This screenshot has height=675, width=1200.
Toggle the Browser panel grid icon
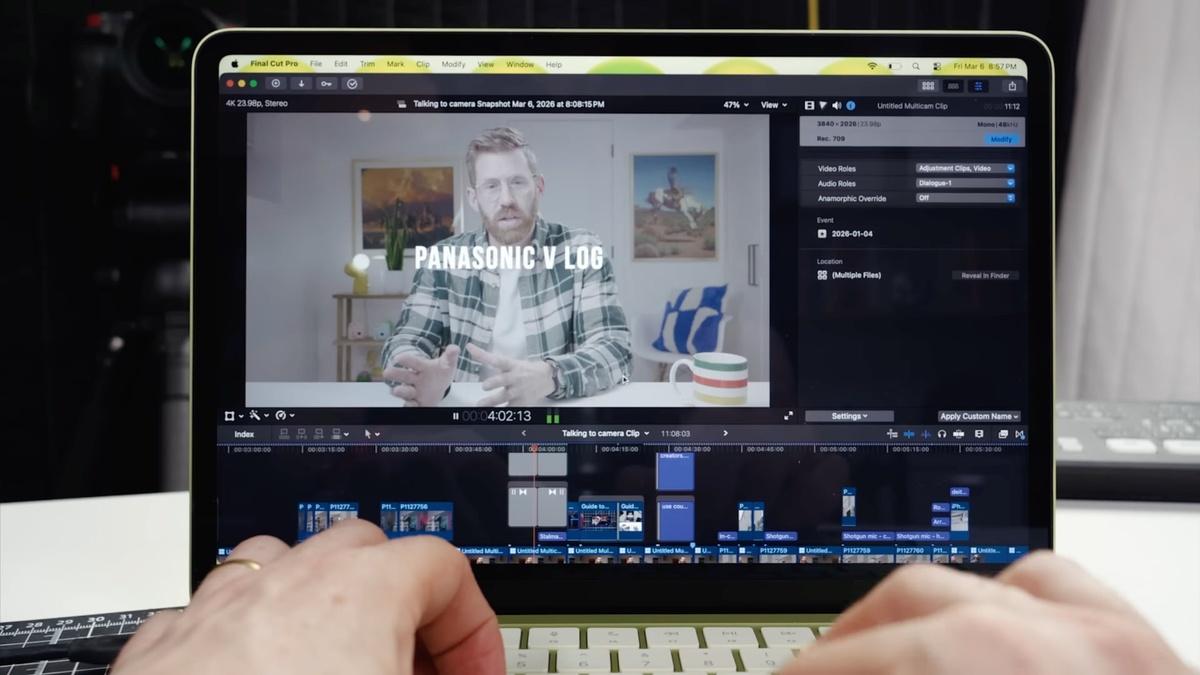(928, 86)
